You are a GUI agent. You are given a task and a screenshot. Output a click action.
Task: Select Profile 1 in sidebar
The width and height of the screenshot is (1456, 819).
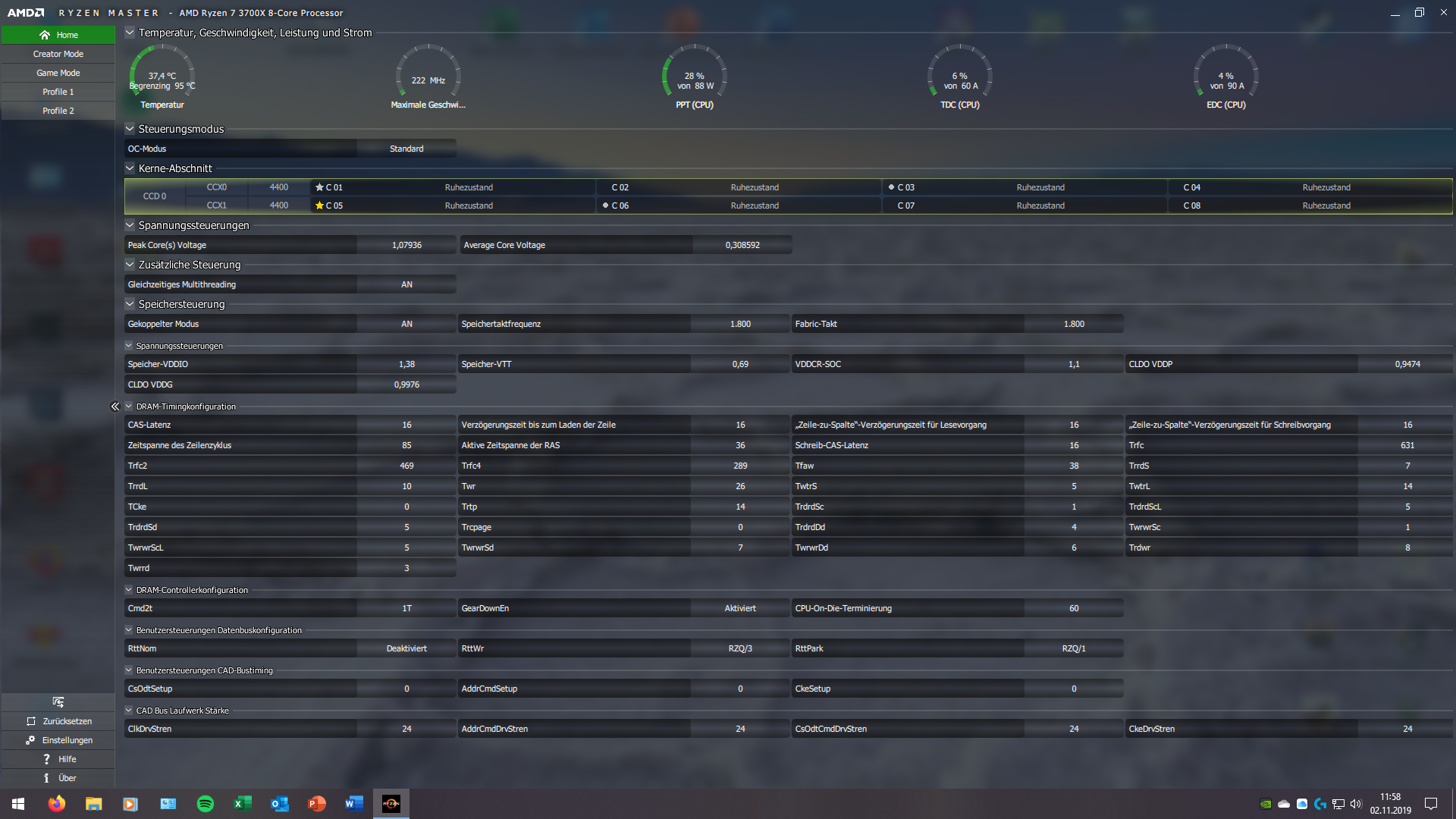tap(58, 92)
